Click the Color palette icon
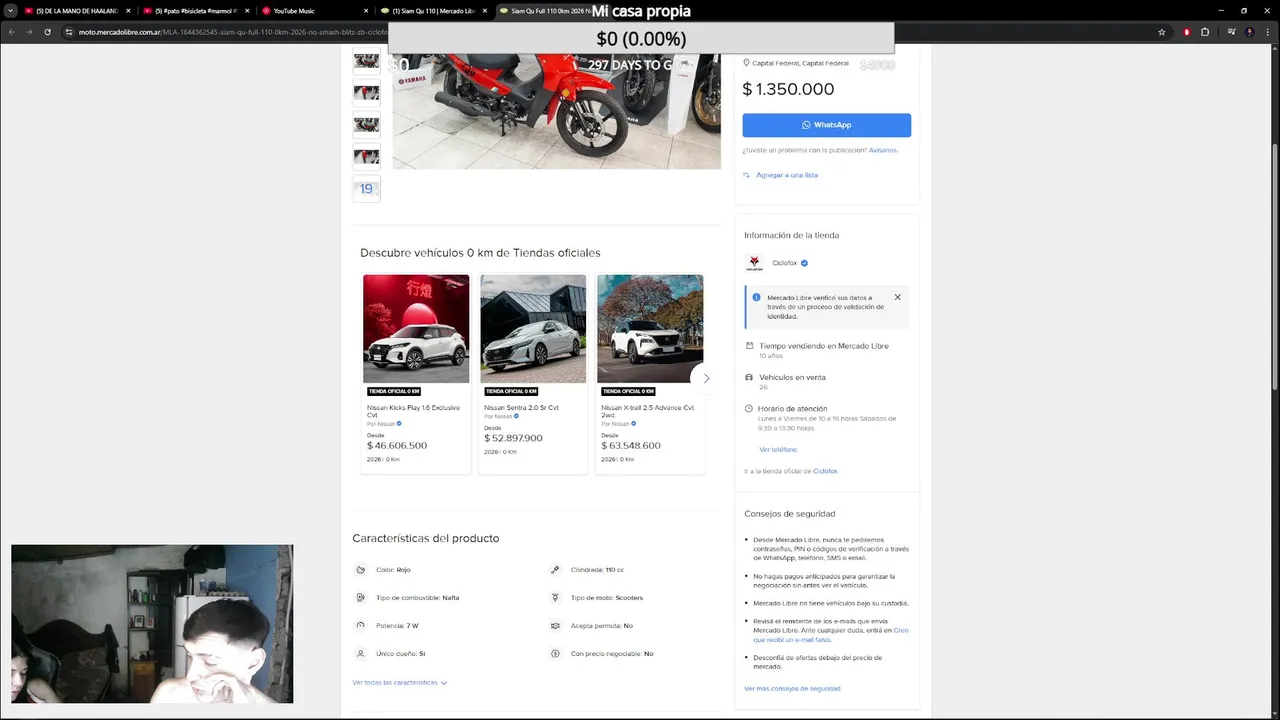Image resolution: width=1280 pixels, height=720 pixels. coord(360,570)
